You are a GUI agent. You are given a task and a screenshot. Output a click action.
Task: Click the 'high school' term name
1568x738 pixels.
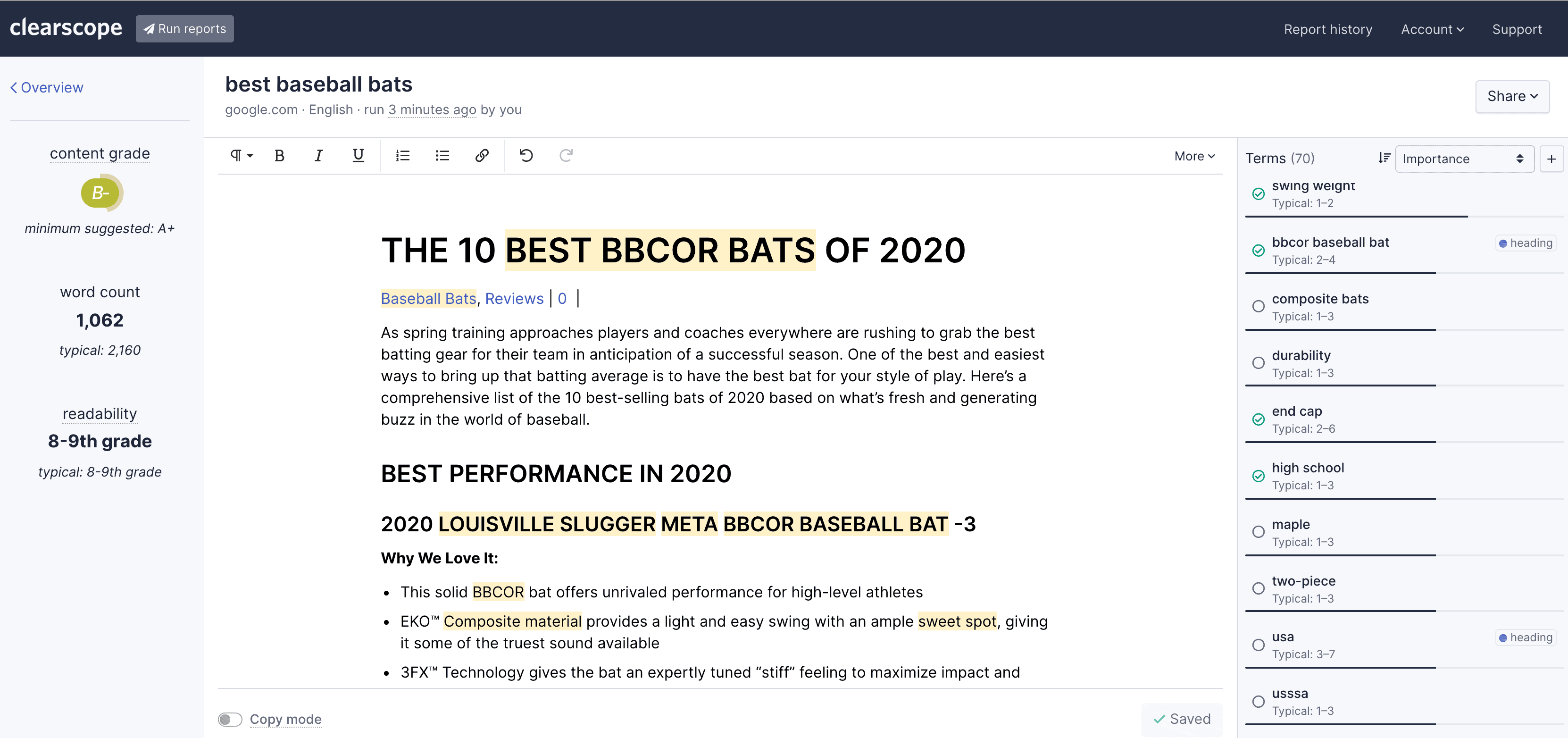[x=1308, y=468]
